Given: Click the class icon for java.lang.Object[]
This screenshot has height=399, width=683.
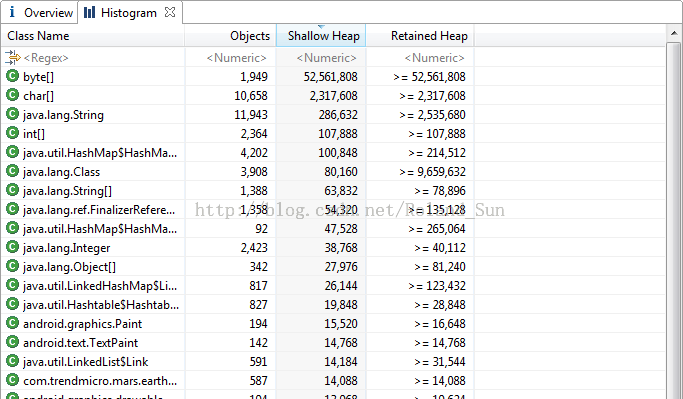Looking at the screenshot, I should 13,266.
